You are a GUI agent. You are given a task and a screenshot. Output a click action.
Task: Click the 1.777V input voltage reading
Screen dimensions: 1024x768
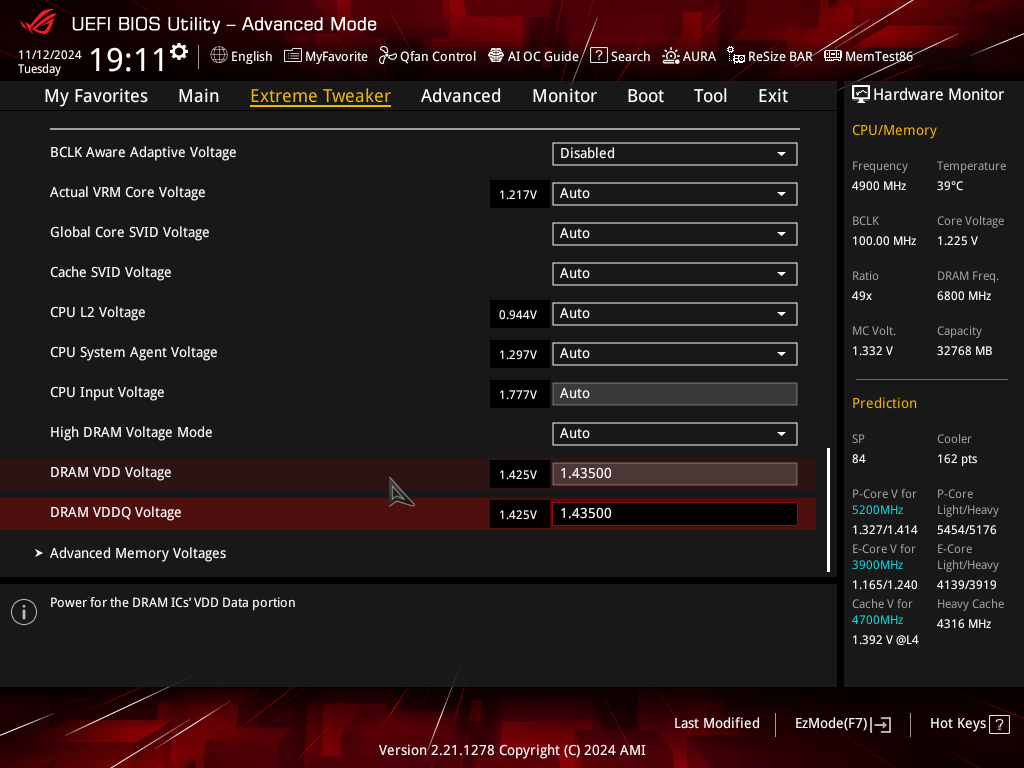[519, 394]
